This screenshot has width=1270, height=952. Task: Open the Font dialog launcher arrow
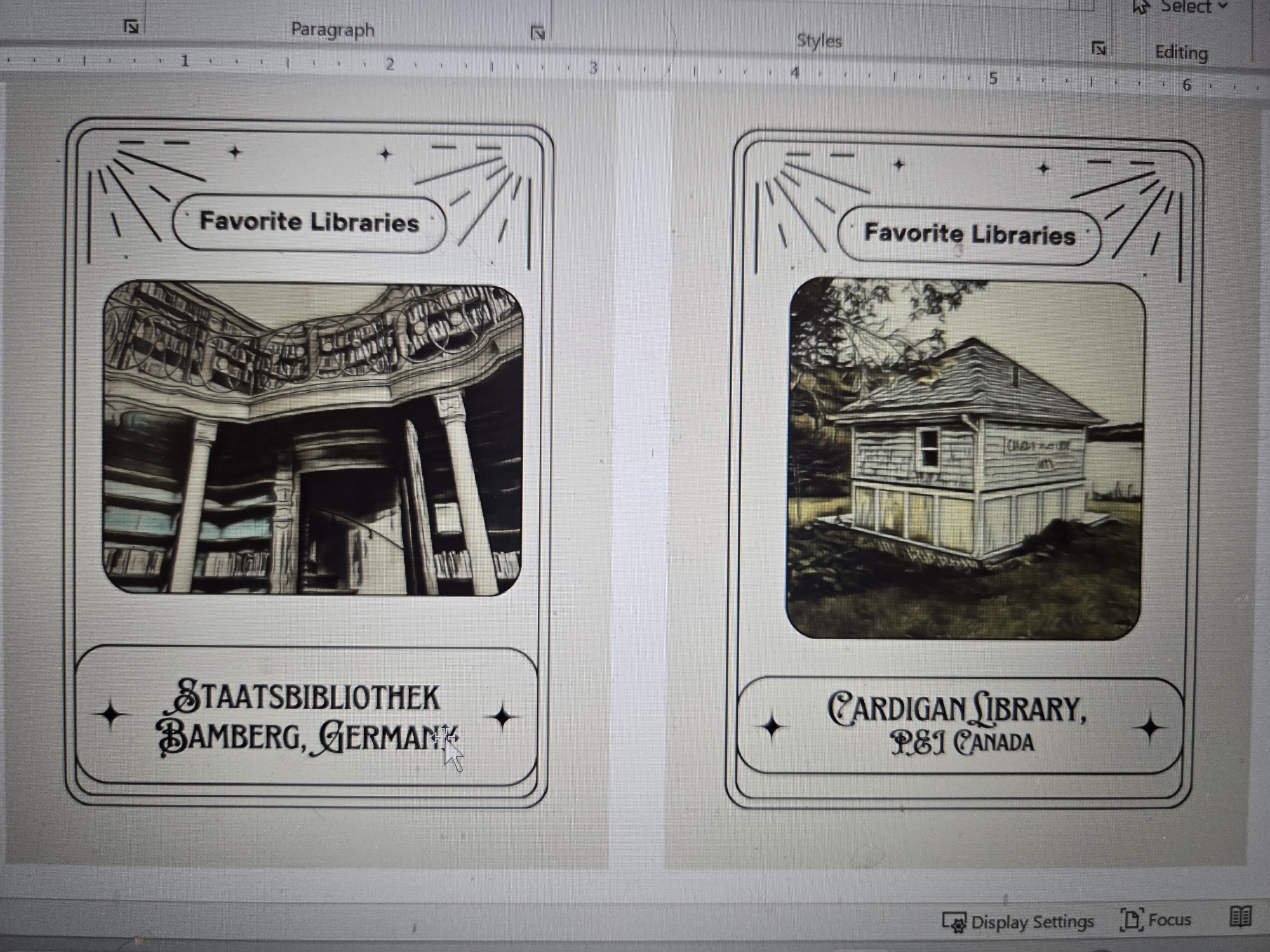131,27
